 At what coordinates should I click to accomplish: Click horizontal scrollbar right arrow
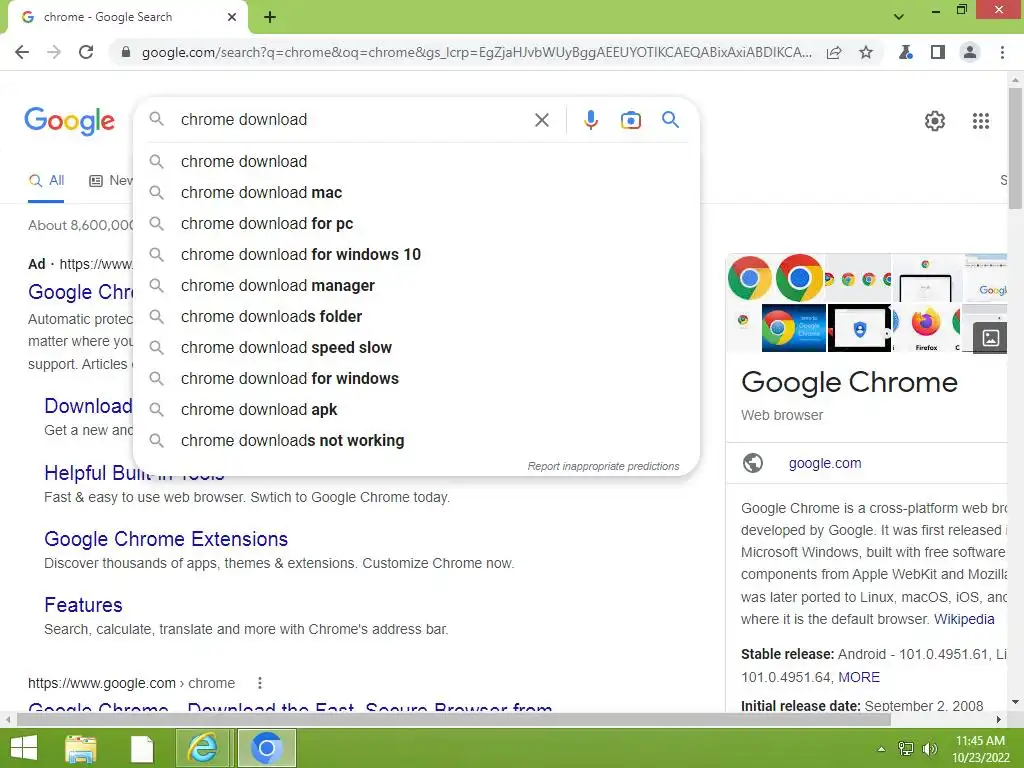coord(999,720)
